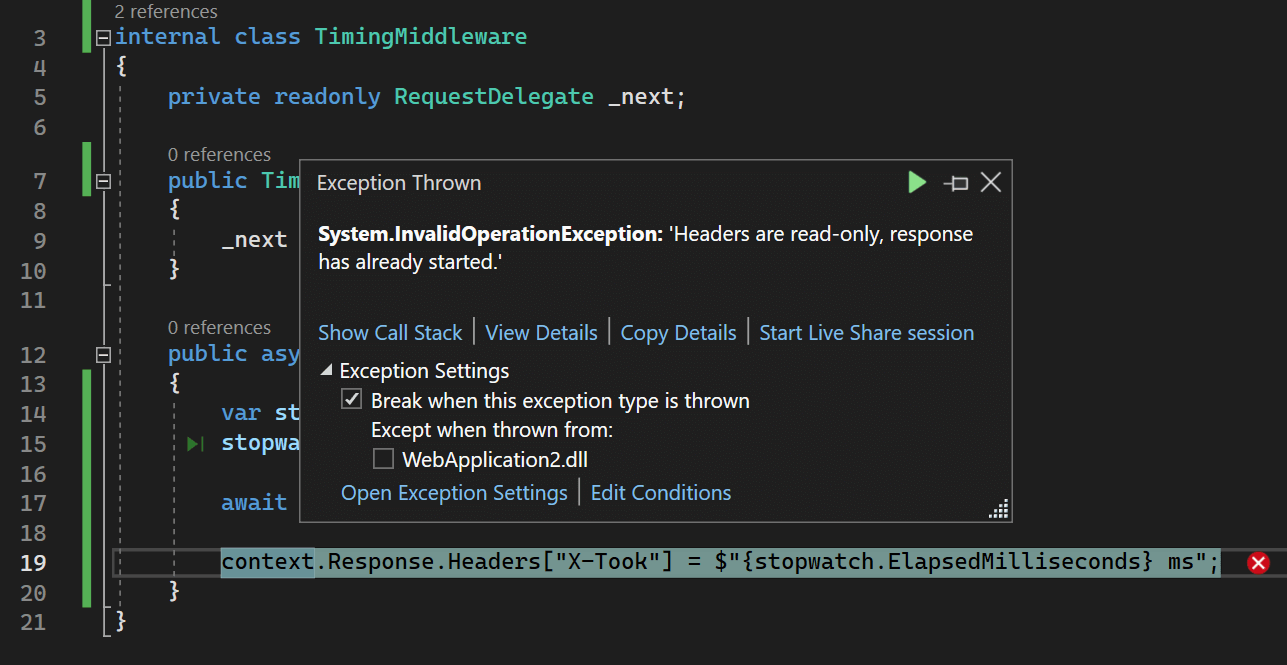This screenshot has height=665, width=1287.
Task: Click View Details in the exception popup
Action: [x=541, y=332]
